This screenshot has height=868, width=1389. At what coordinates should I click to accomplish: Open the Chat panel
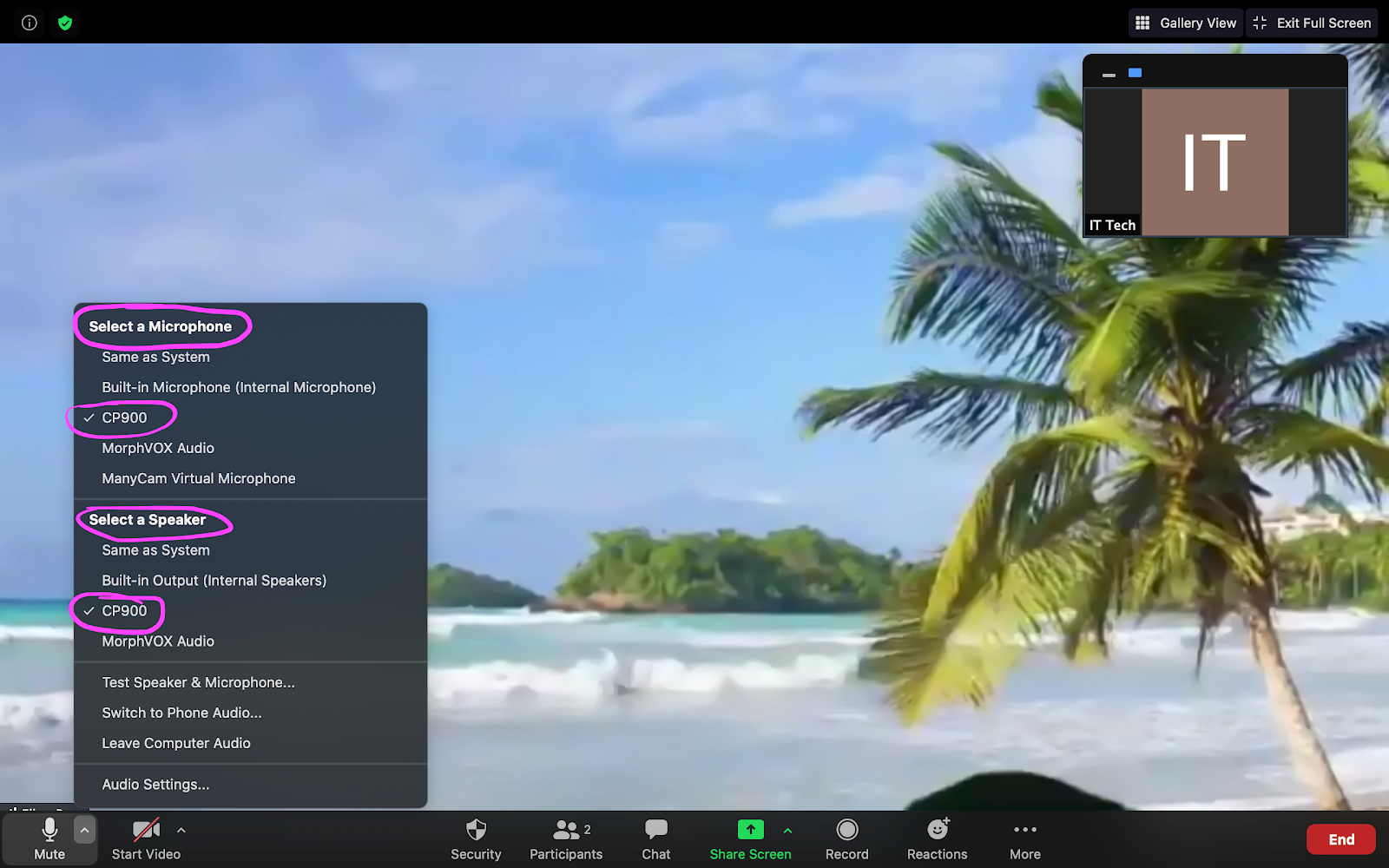(x=656, y=839)
